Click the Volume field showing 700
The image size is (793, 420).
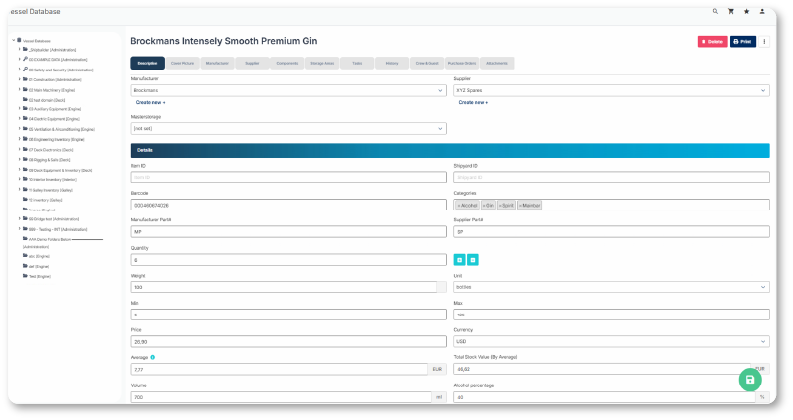[x=281, y=397]
